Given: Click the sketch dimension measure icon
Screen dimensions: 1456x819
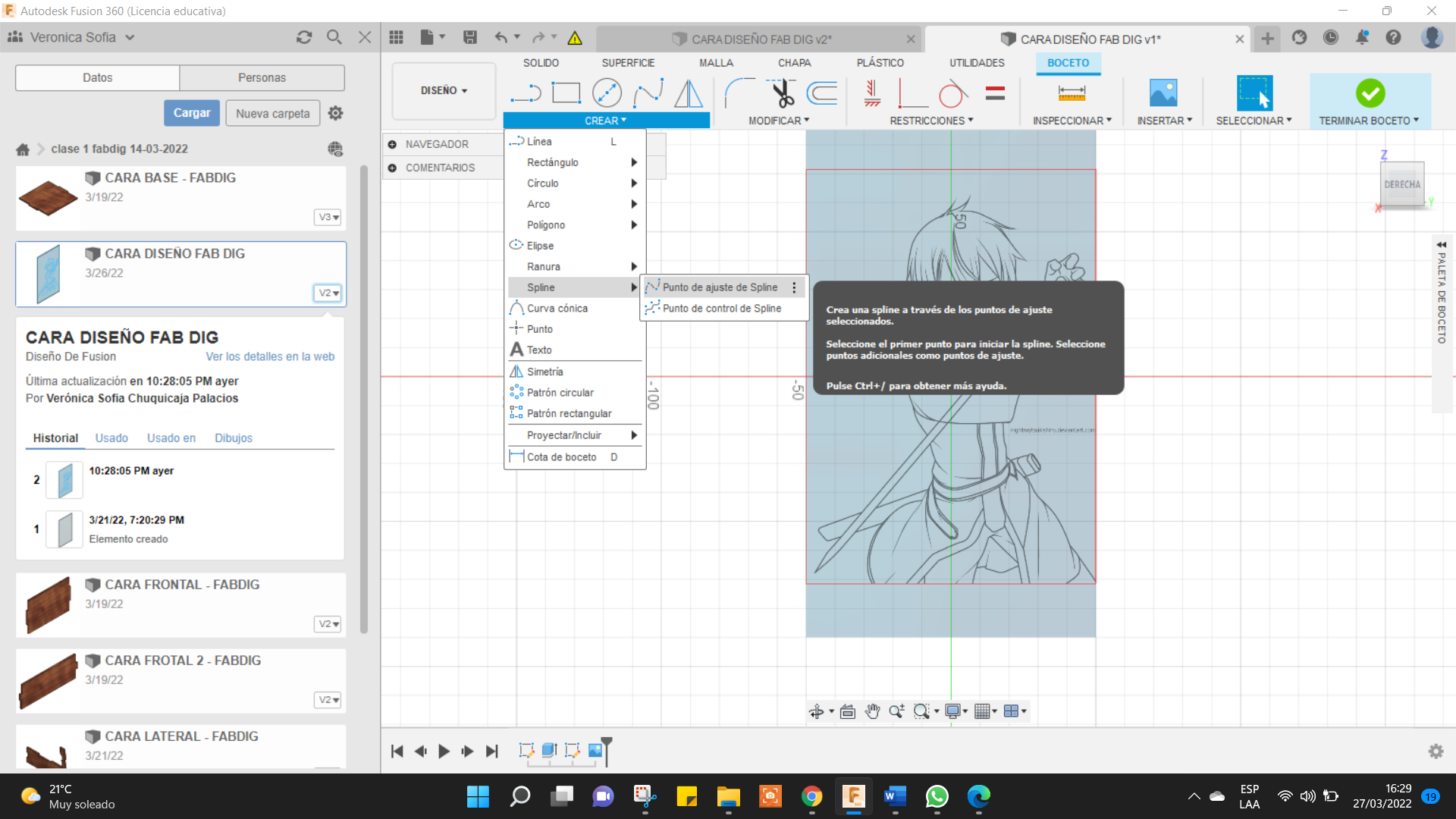Looking at the screenshot, I should point(1071,93).
